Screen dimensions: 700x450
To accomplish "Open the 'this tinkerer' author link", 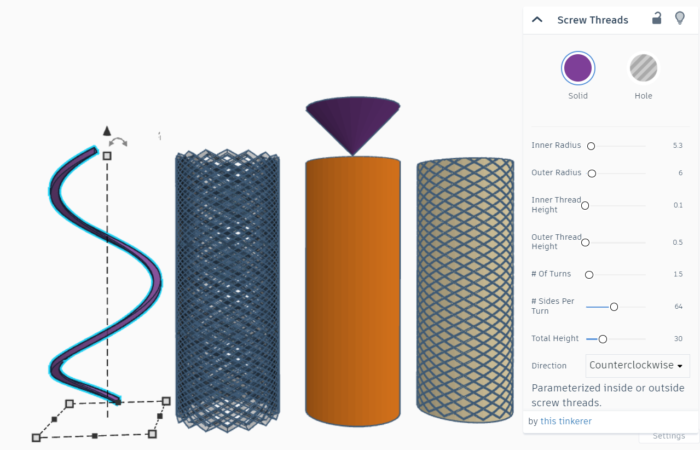I will tap(566, 421).
